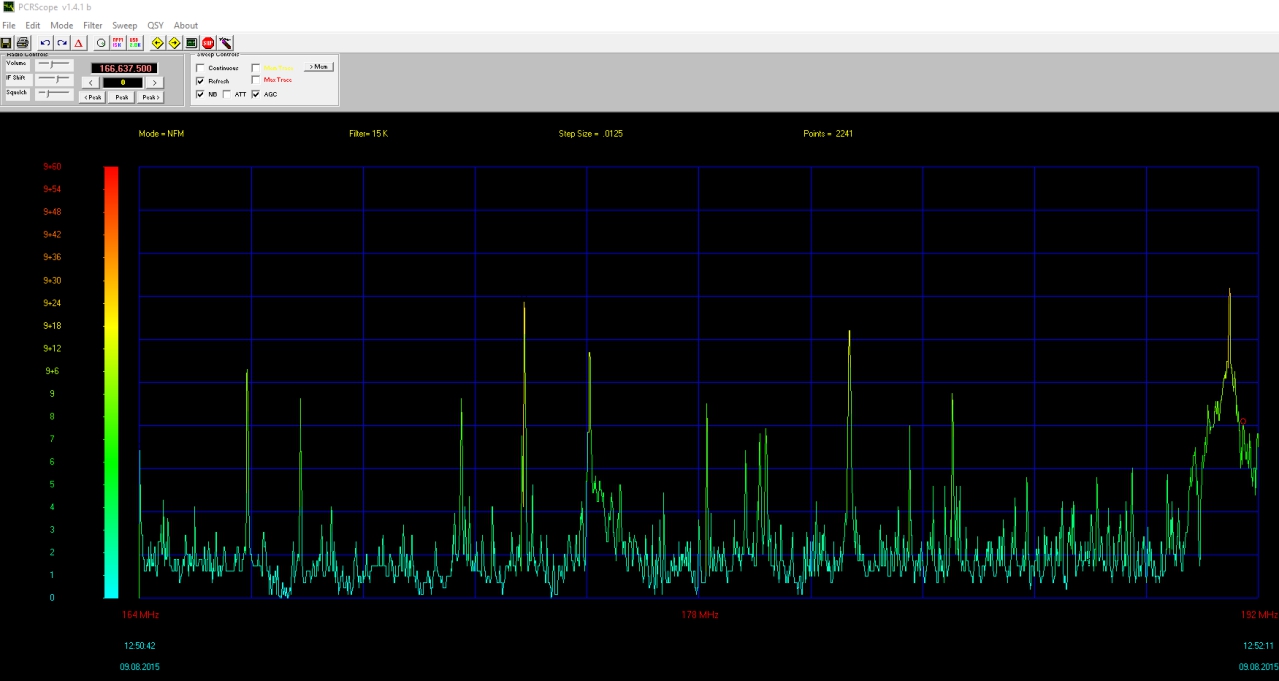This screenshot has height=681, width=1279.
Task: Click the tallest peak near 192 MHz
Action: coord(1229,290)
